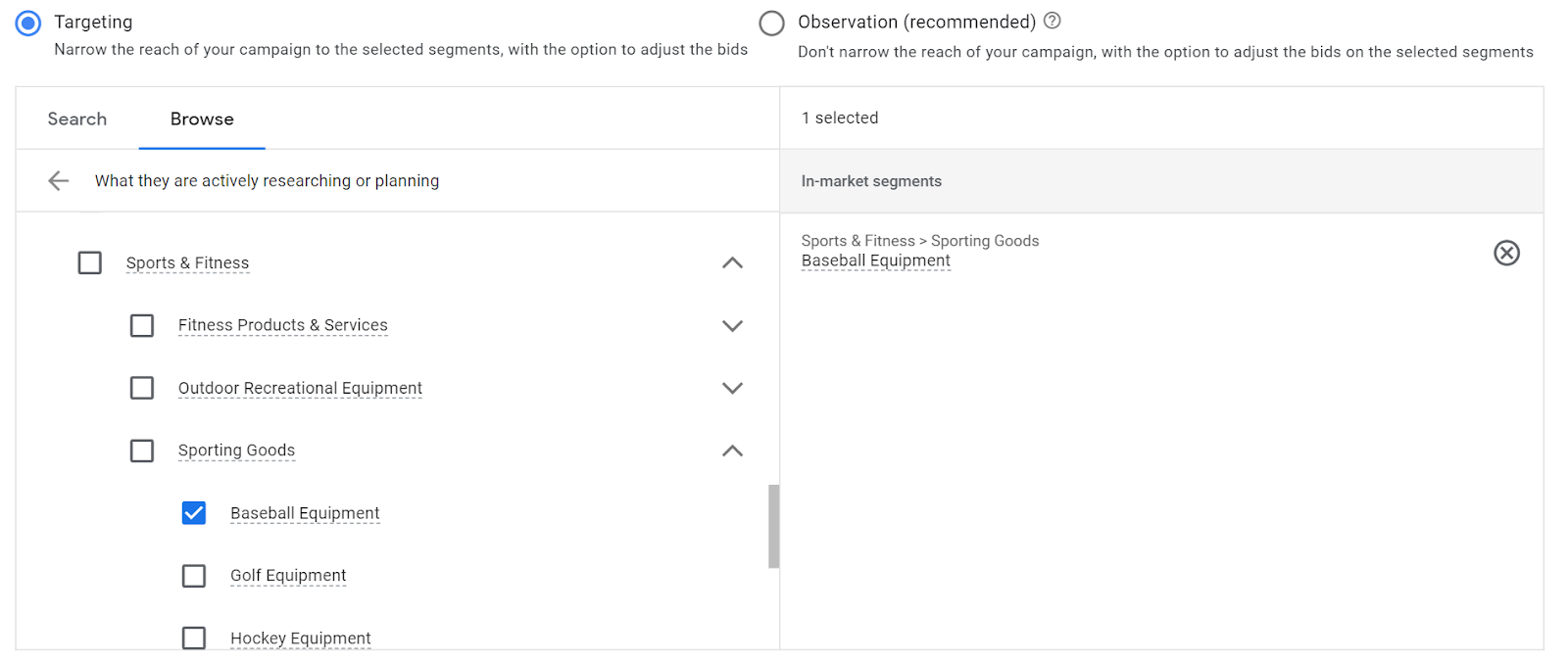
Task: Select the Observation (recommended) radio option
Action: click(771, 23)
